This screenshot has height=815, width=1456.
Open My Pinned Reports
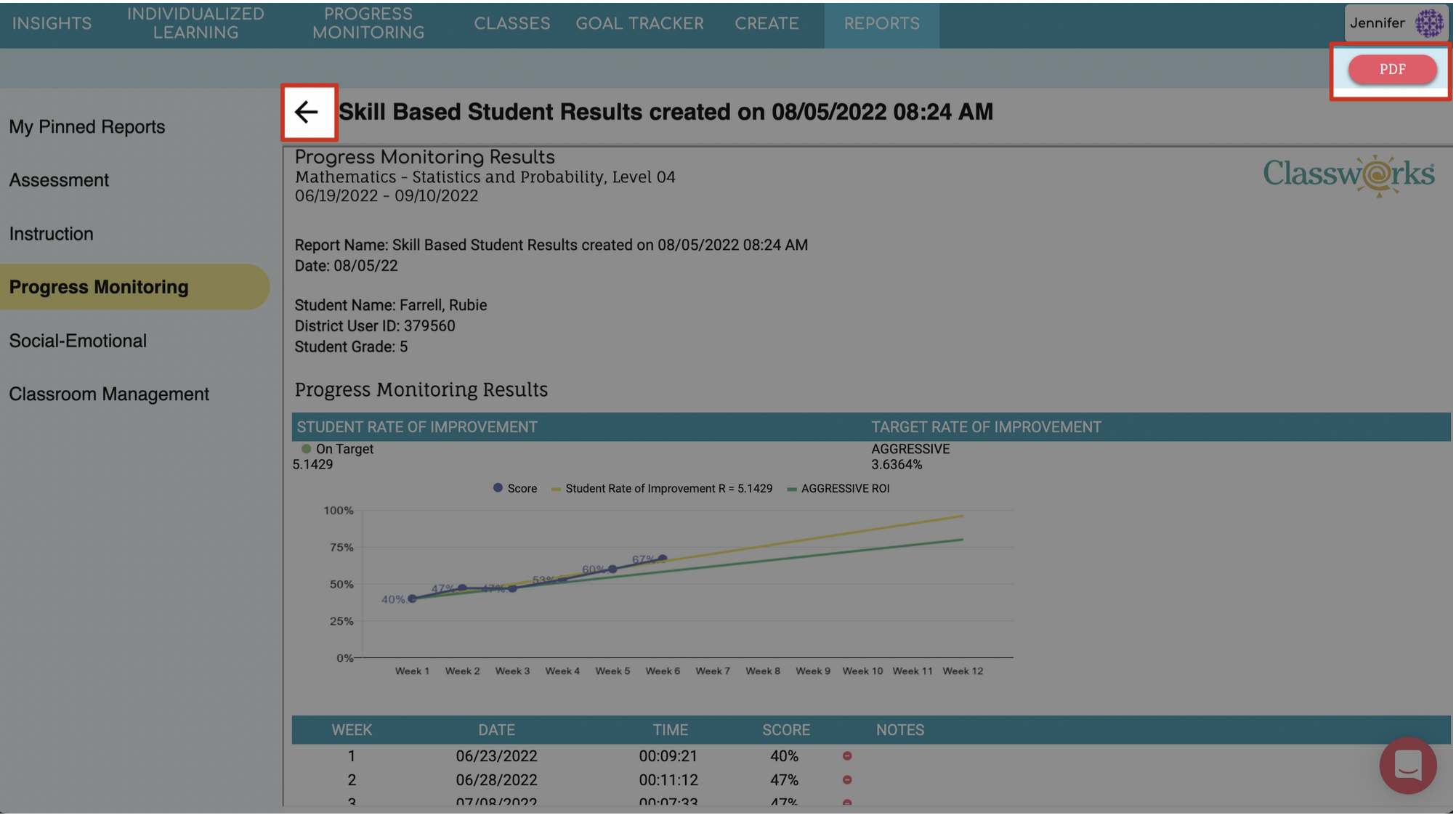[87, 127]
